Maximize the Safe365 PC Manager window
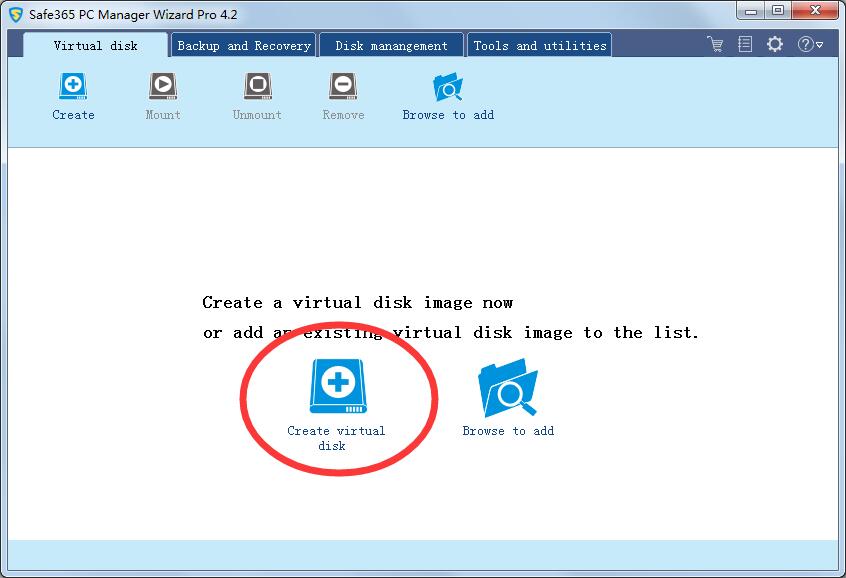 point(777,11)
